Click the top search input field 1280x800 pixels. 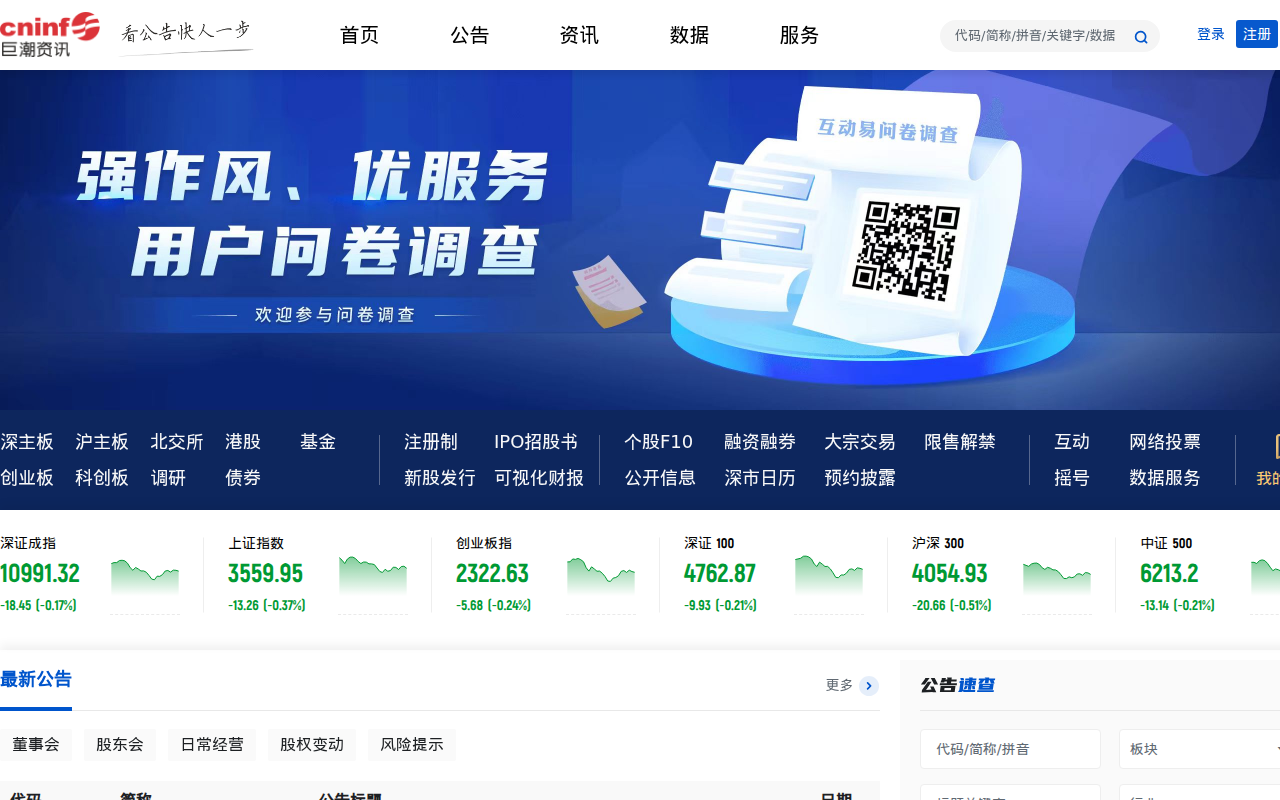coord(1035,36)
